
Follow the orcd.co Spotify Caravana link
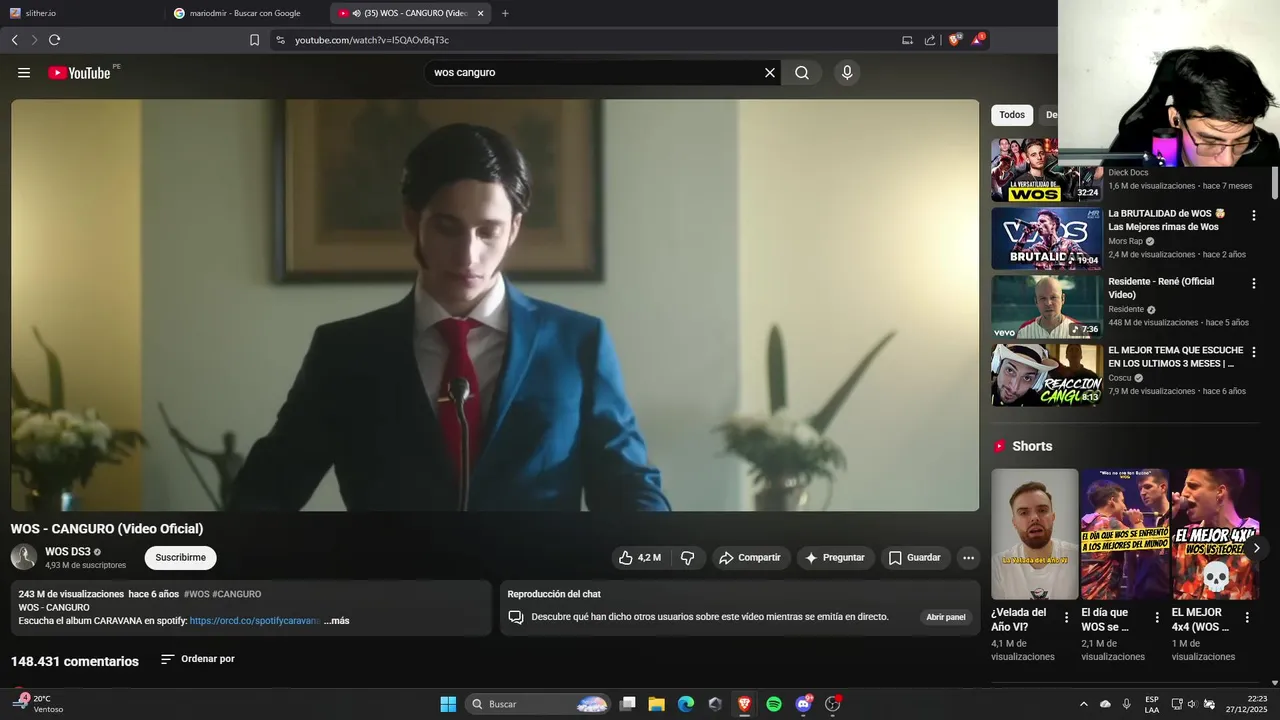255,621
